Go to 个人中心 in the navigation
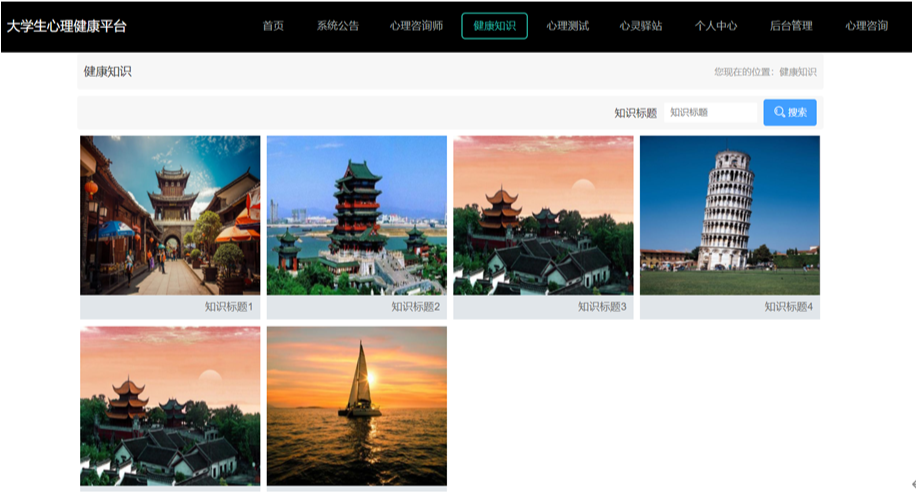Image resolution: width=916 pixels, height=499 pixels. 716,26
